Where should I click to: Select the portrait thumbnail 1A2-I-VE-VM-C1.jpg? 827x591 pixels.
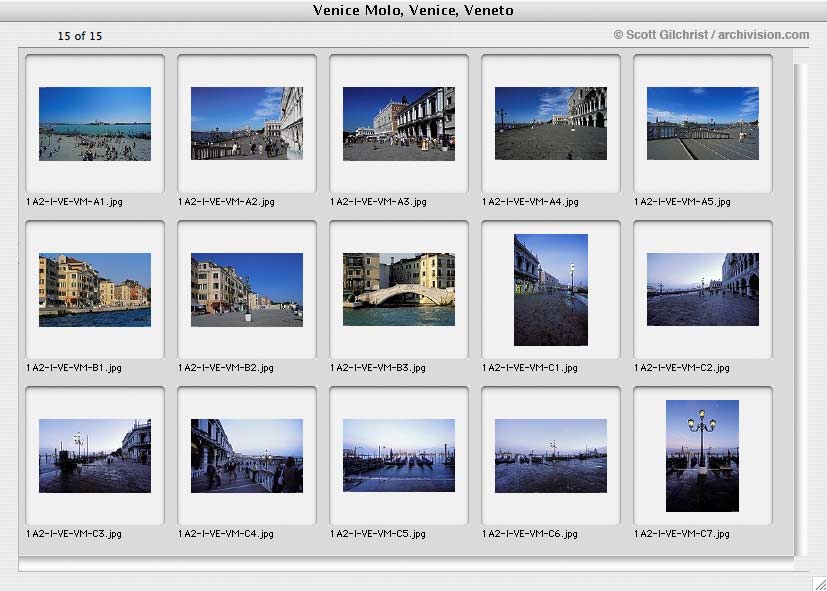point(551,290)
